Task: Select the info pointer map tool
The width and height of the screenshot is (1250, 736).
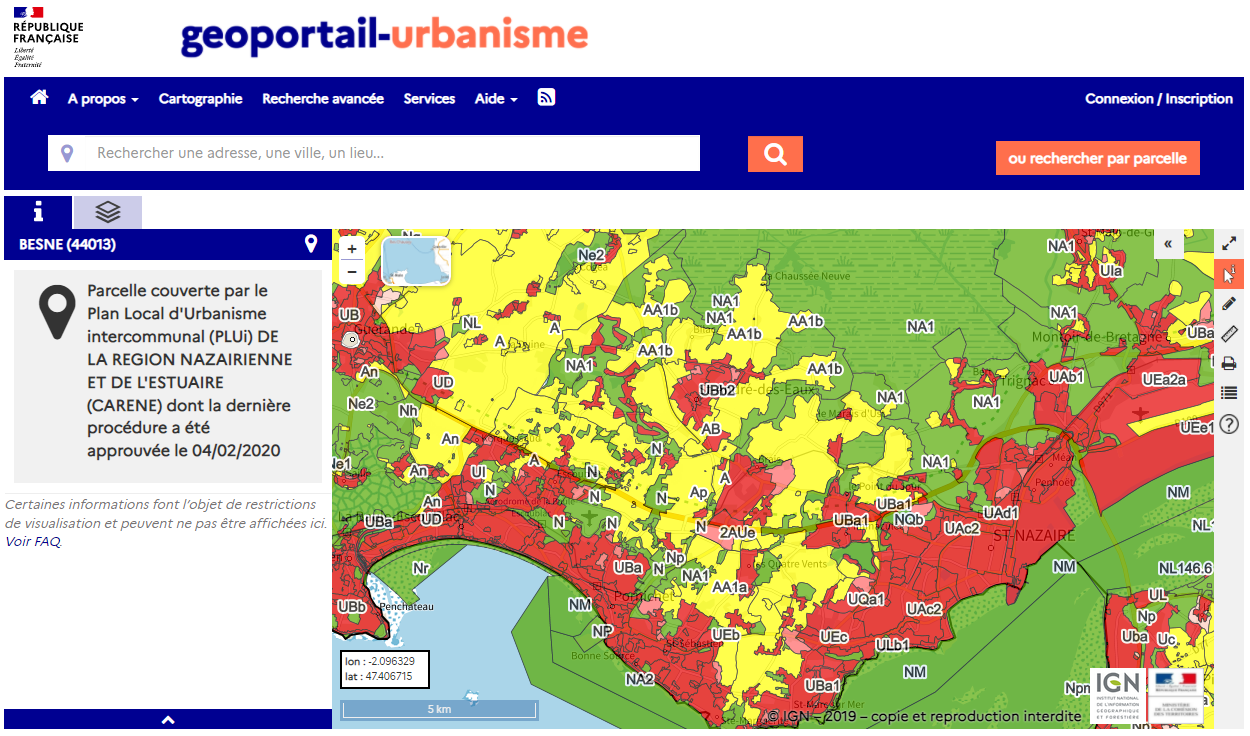Action: (1229, 274)
